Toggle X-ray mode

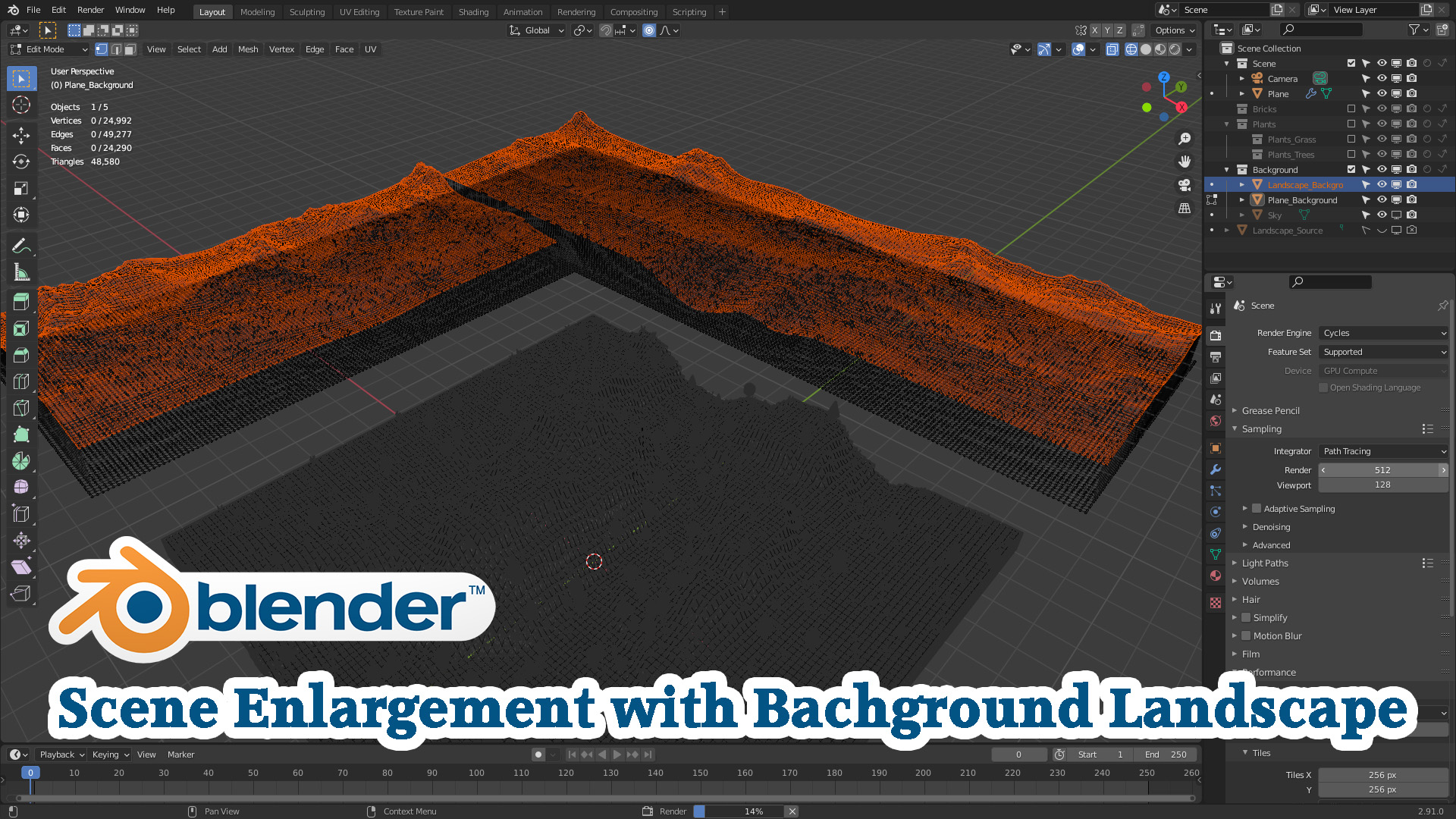click(1112, 49)
